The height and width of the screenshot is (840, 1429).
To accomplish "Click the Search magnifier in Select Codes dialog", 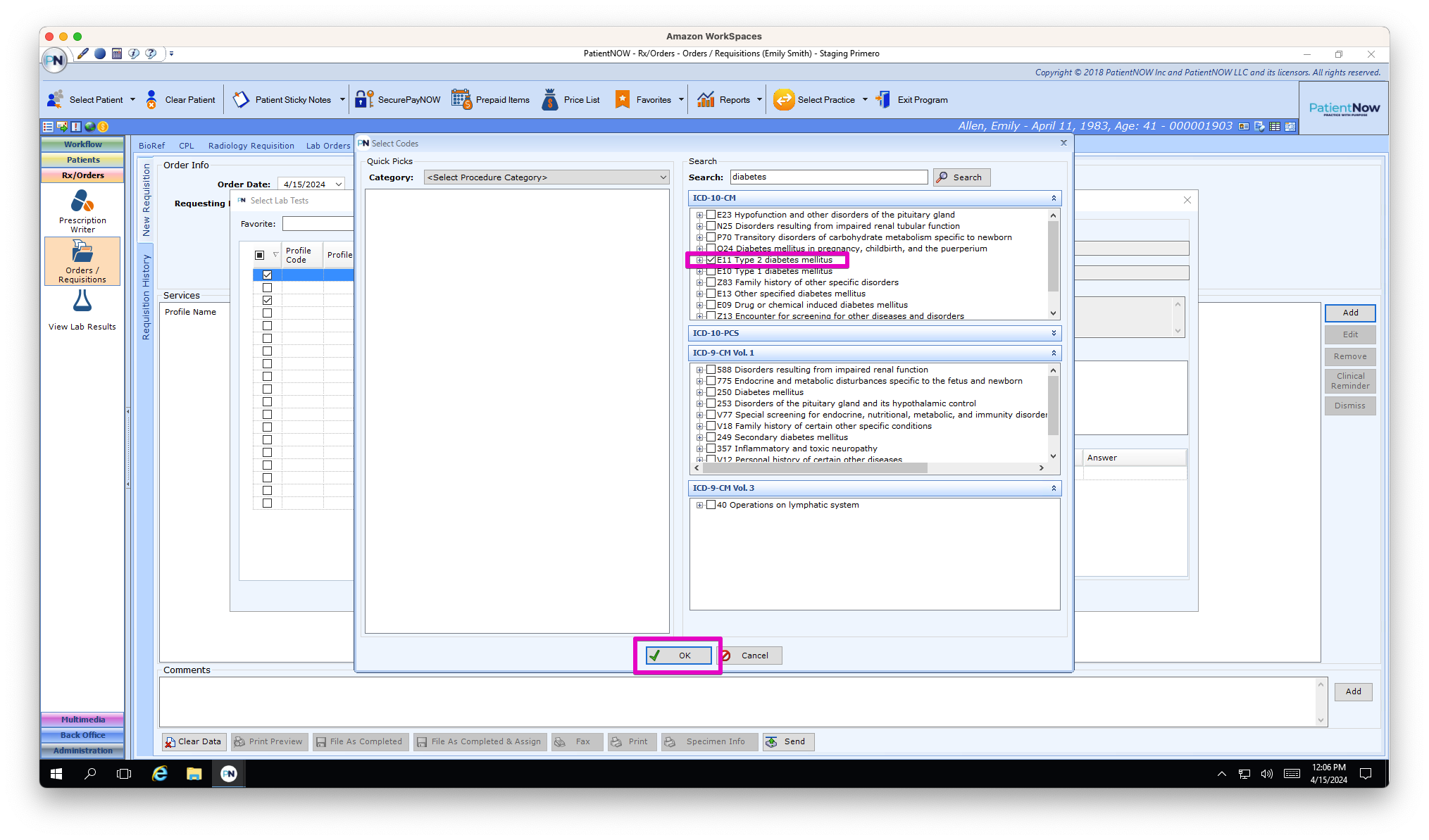I will click(x=961, y=177).
